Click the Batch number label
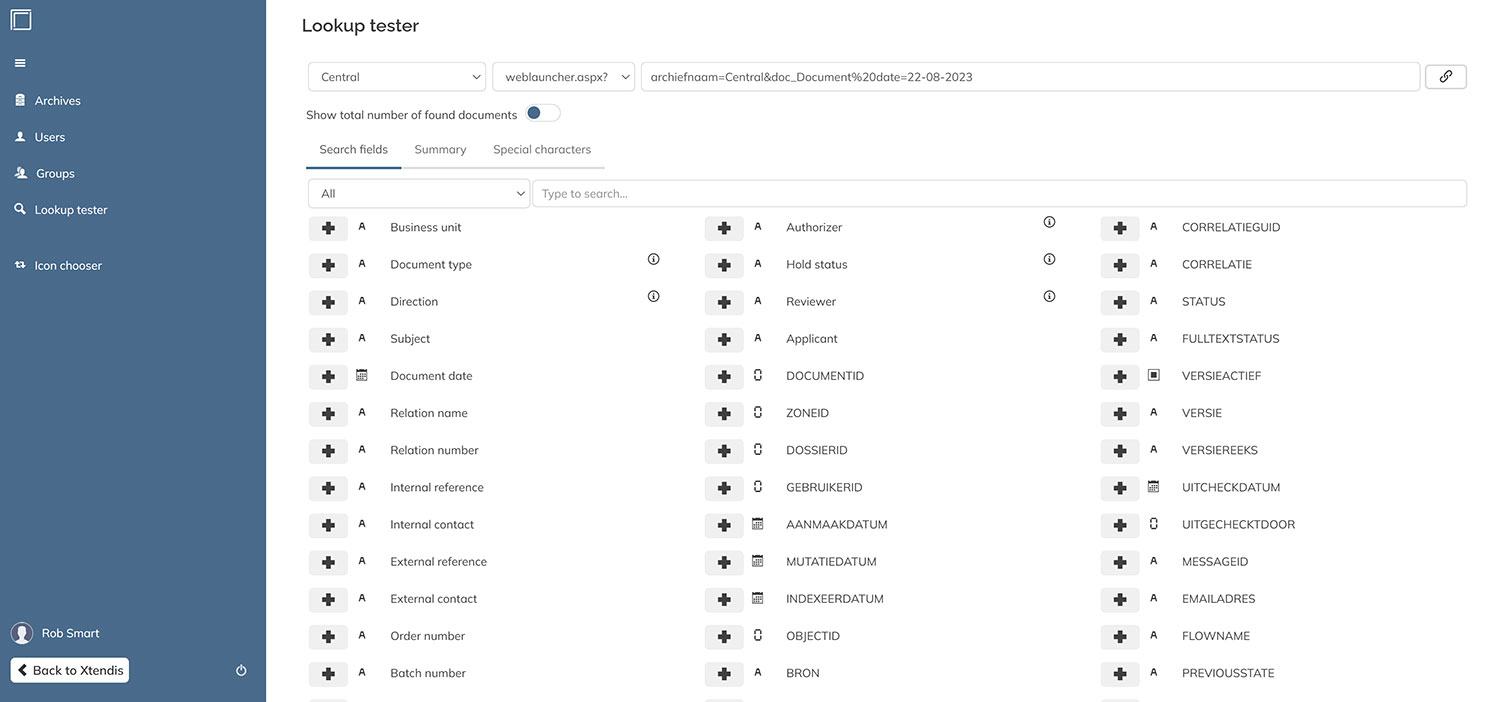Image resolution: width=1500 pixels, height=702 pixels. coord(428,673)
